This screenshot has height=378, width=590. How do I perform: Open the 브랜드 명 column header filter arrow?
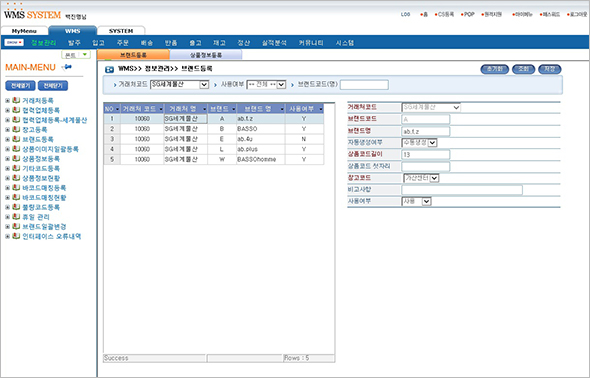click(282, 109)
